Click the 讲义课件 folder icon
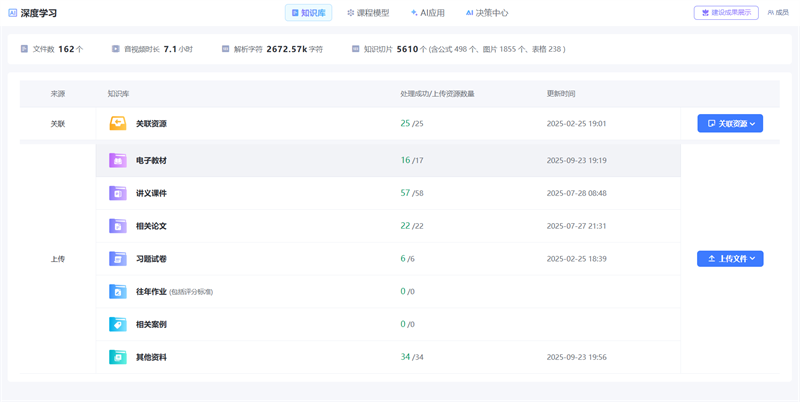 (x=117, y=193)
